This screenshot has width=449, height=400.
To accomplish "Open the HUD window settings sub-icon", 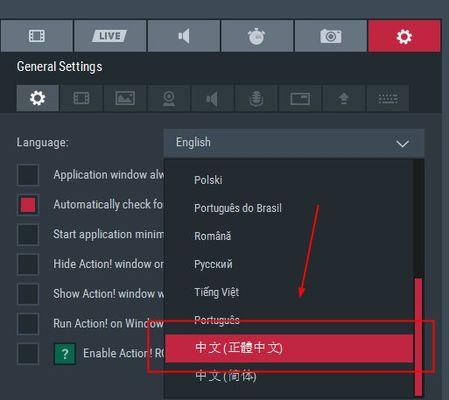I will (x=300, y=98).
